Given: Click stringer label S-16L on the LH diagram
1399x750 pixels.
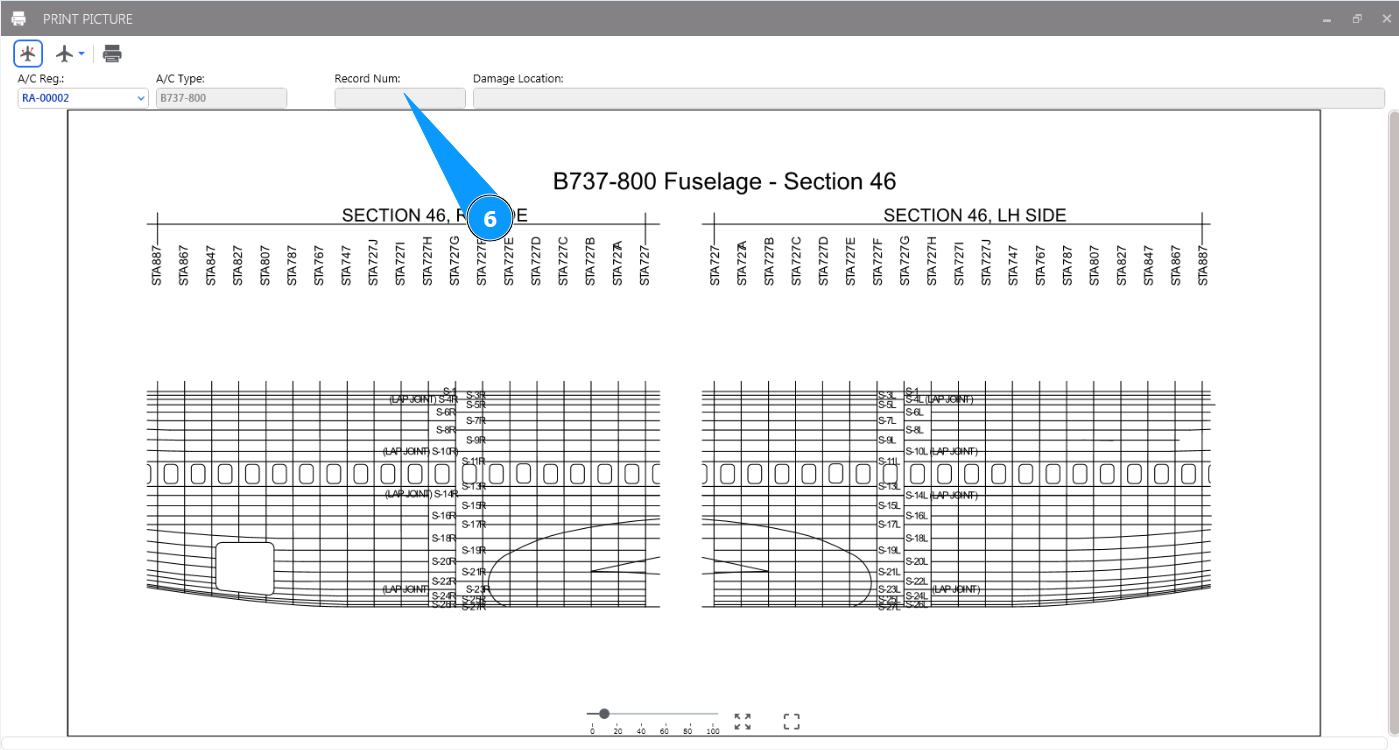Looking at the screenshot, I should (x=917, y=516).
